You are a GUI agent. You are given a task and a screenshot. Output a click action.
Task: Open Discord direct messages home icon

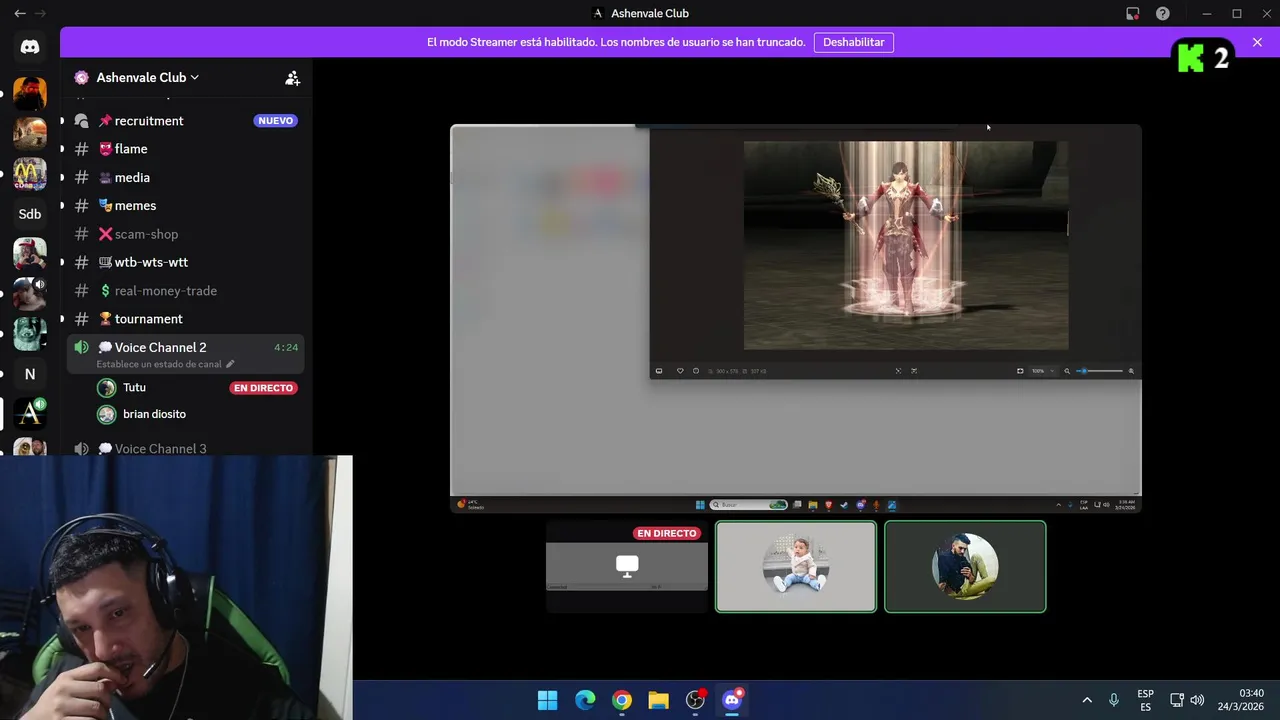[x=30, y=47]
